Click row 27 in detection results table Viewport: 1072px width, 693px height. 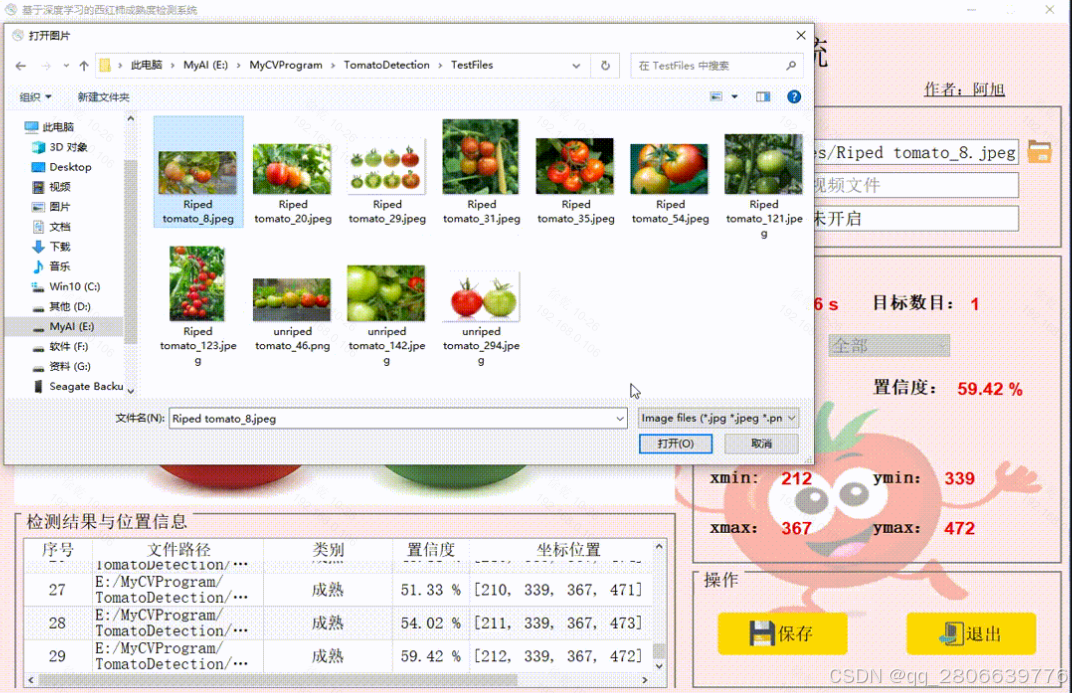click(337, 590)
